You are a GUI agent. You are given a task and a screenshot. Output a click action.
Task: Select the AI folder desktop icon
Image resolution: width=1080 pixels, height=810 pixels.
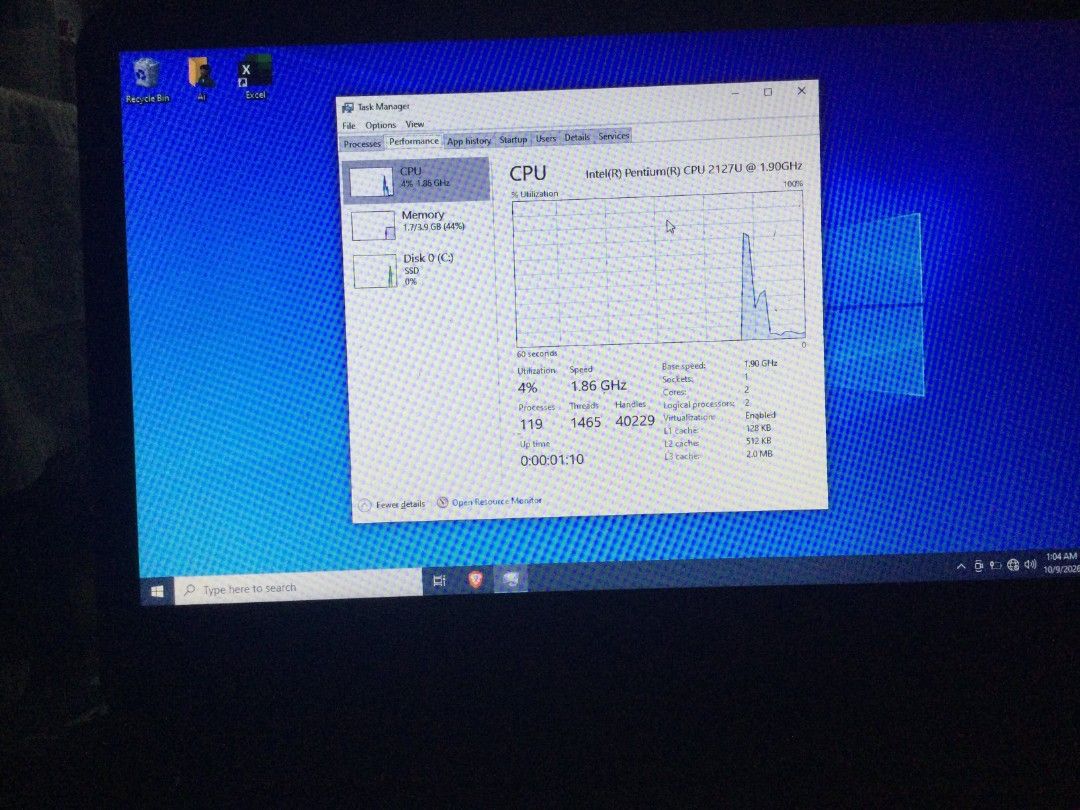point(200,79)
